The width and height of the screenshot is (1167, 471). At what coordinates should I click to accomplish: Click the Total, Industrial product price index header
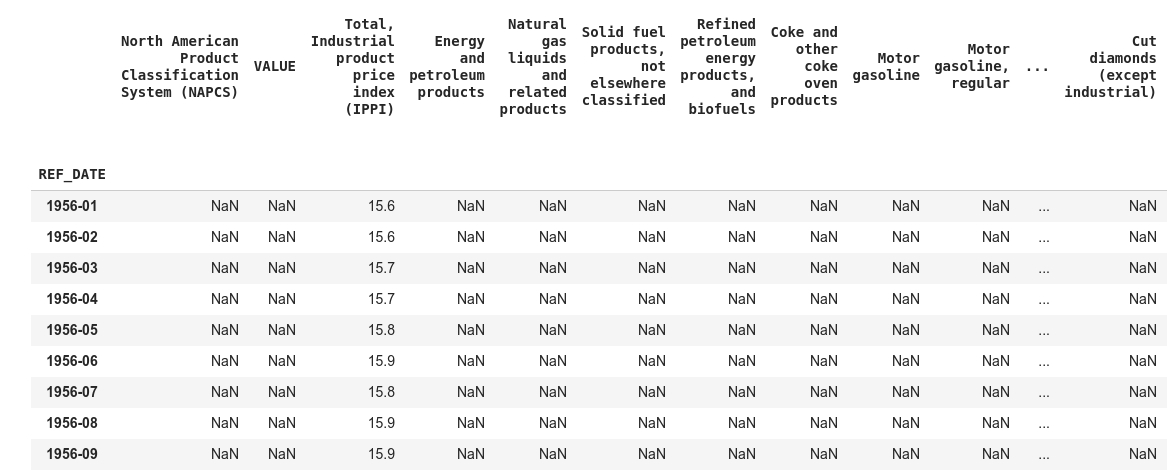tap(354, 67)
